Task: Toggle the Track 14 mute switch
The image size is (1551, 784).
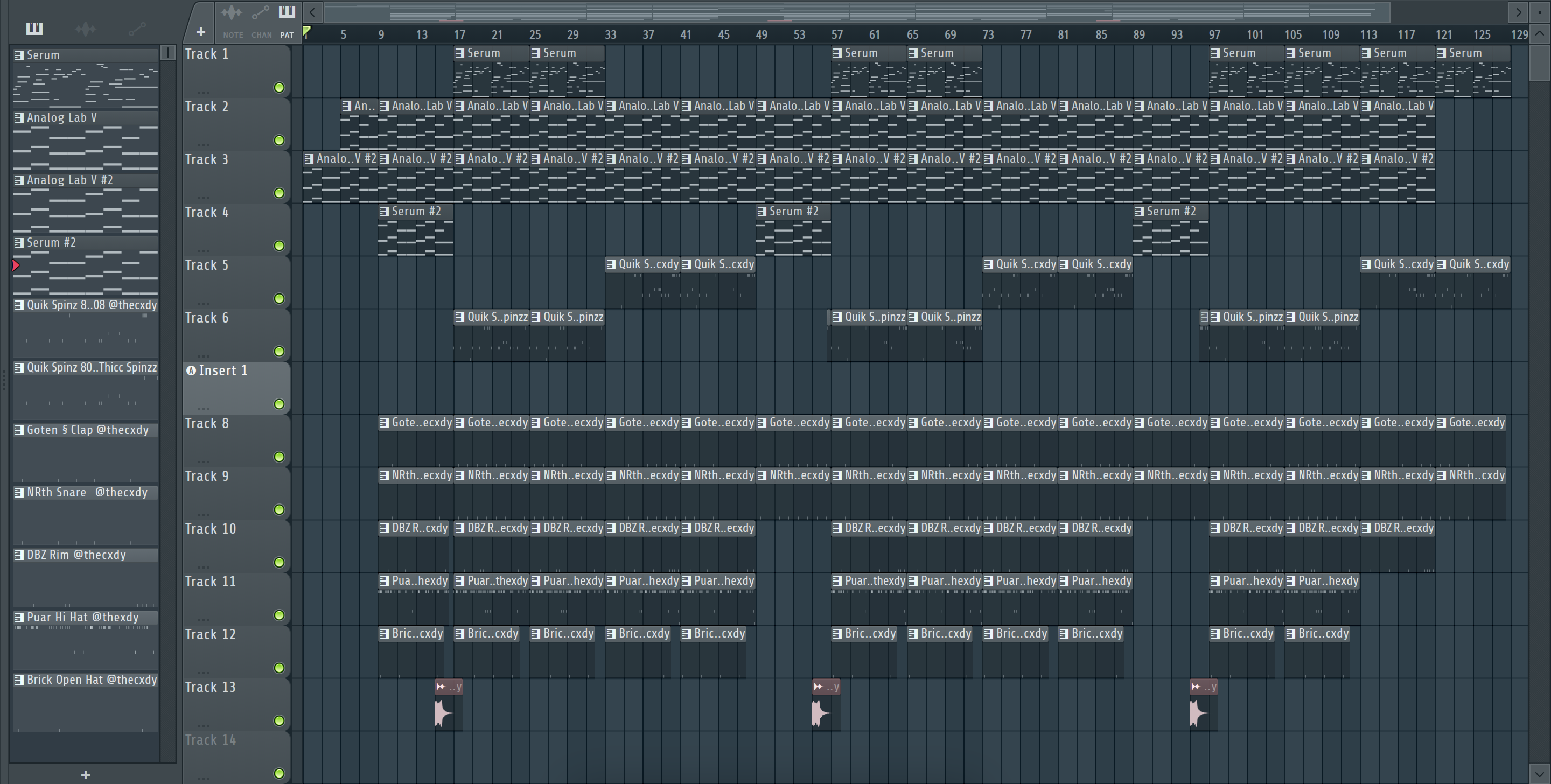Action: pos(279,773)
